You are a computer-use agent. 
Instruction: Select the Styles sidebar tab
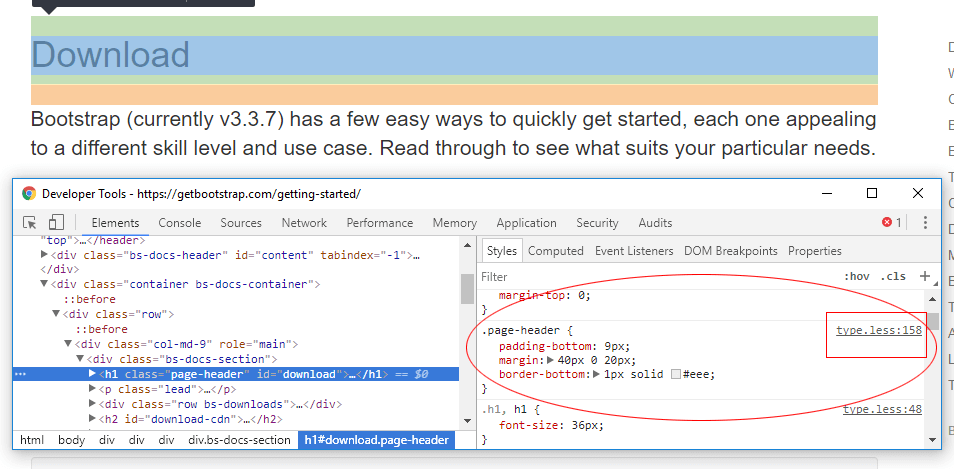(x=501, y=251)
